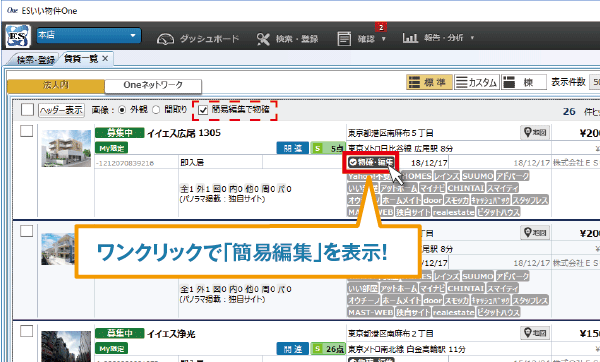Click the address 東京都港区南麻布2丁目
This screenshot has height=362, width=600.
[390, 333]
